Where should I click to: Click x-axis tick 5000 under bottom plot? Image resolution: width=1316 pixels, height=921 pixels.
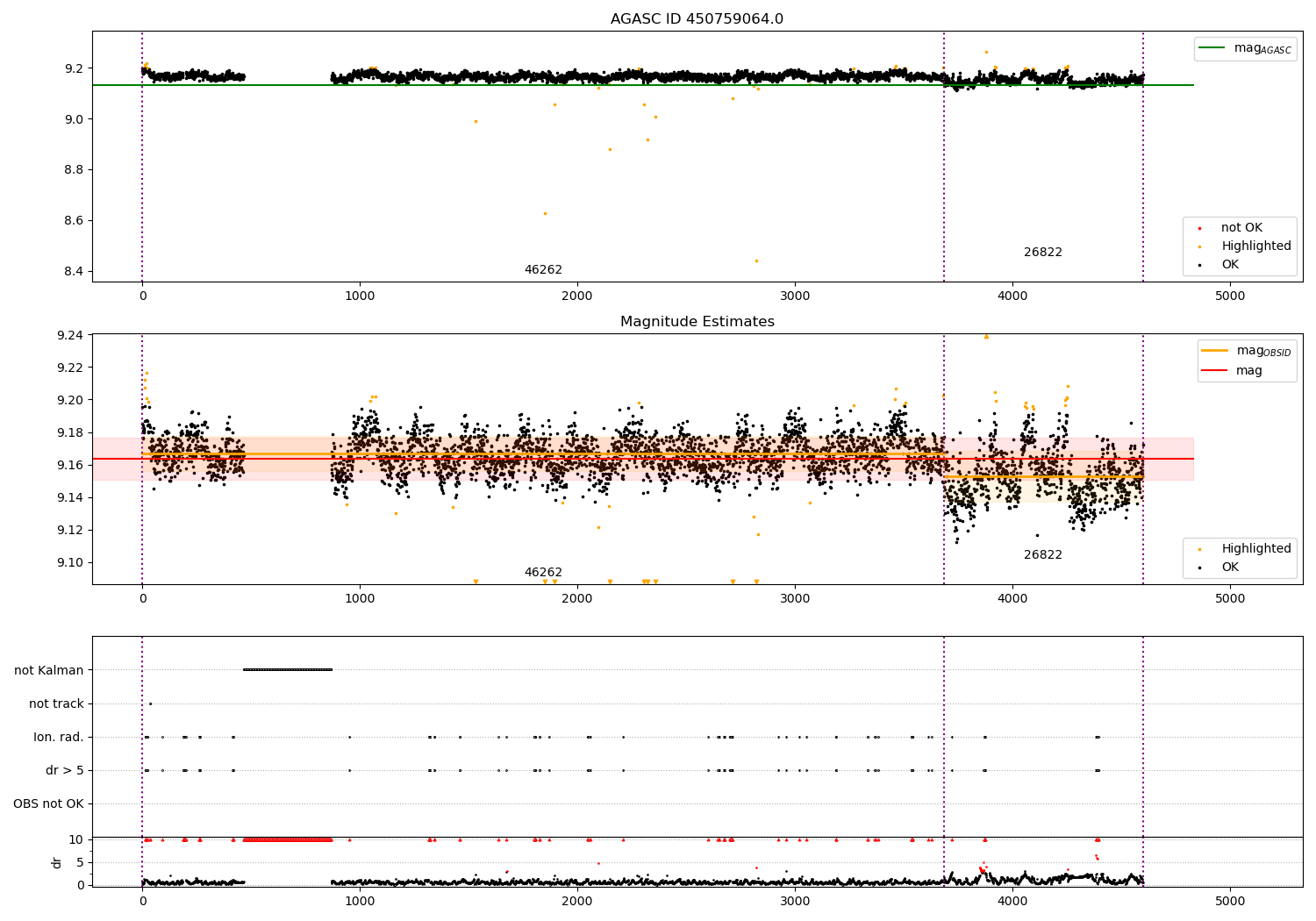coord(1230,902)
